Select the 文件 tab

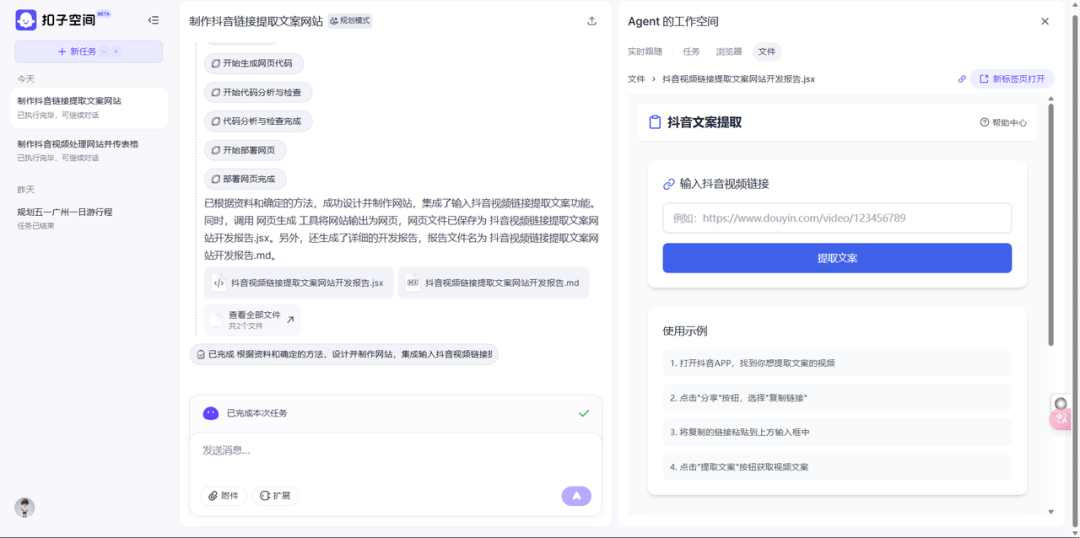coord(767,52)
